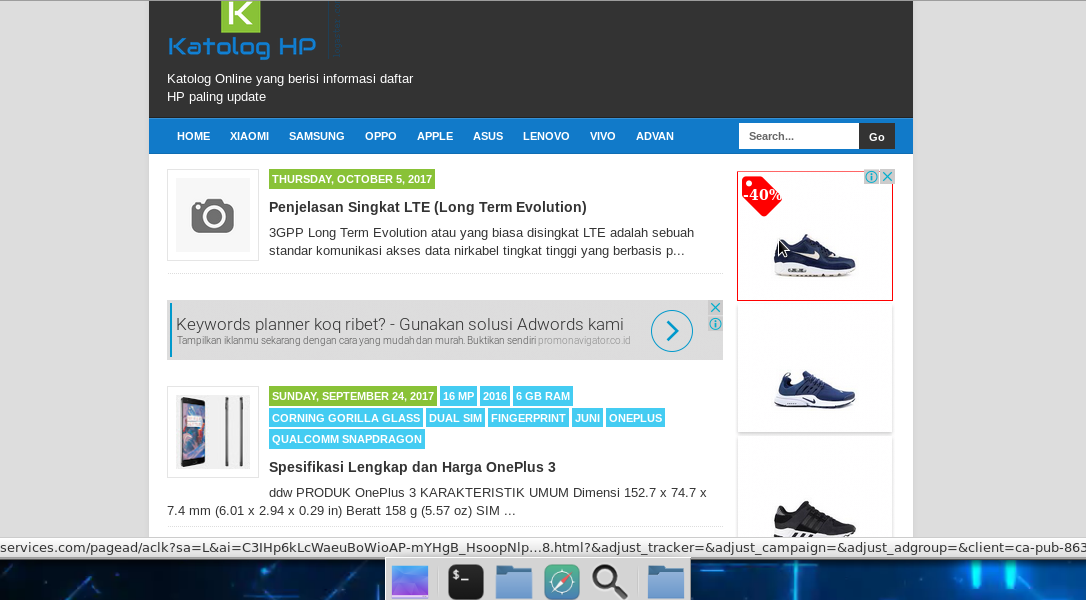This screenshot has width=1086, height=600.
Task: Open the APPLE category
Action: [x=435, y=136]
